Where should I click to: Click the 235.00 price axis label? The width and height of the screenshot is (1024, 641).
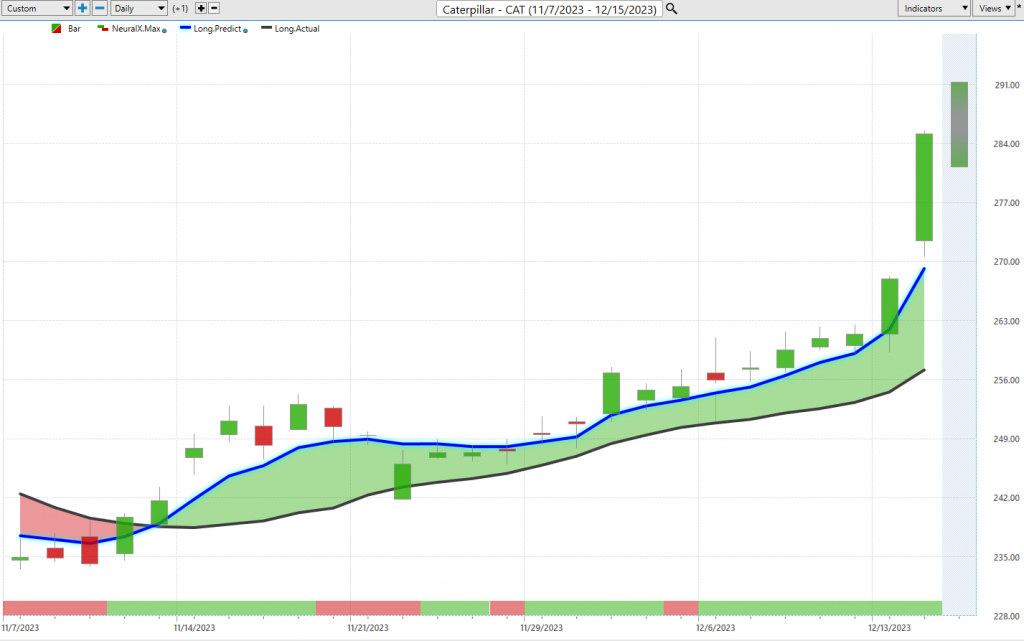(x=1006, y=557)
